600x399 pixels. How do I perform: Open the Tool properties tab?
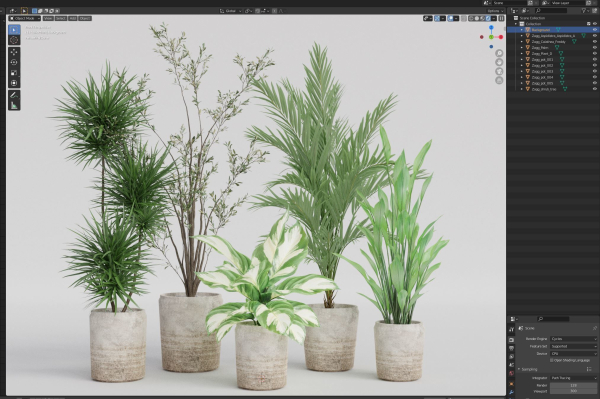coord(512,330)
